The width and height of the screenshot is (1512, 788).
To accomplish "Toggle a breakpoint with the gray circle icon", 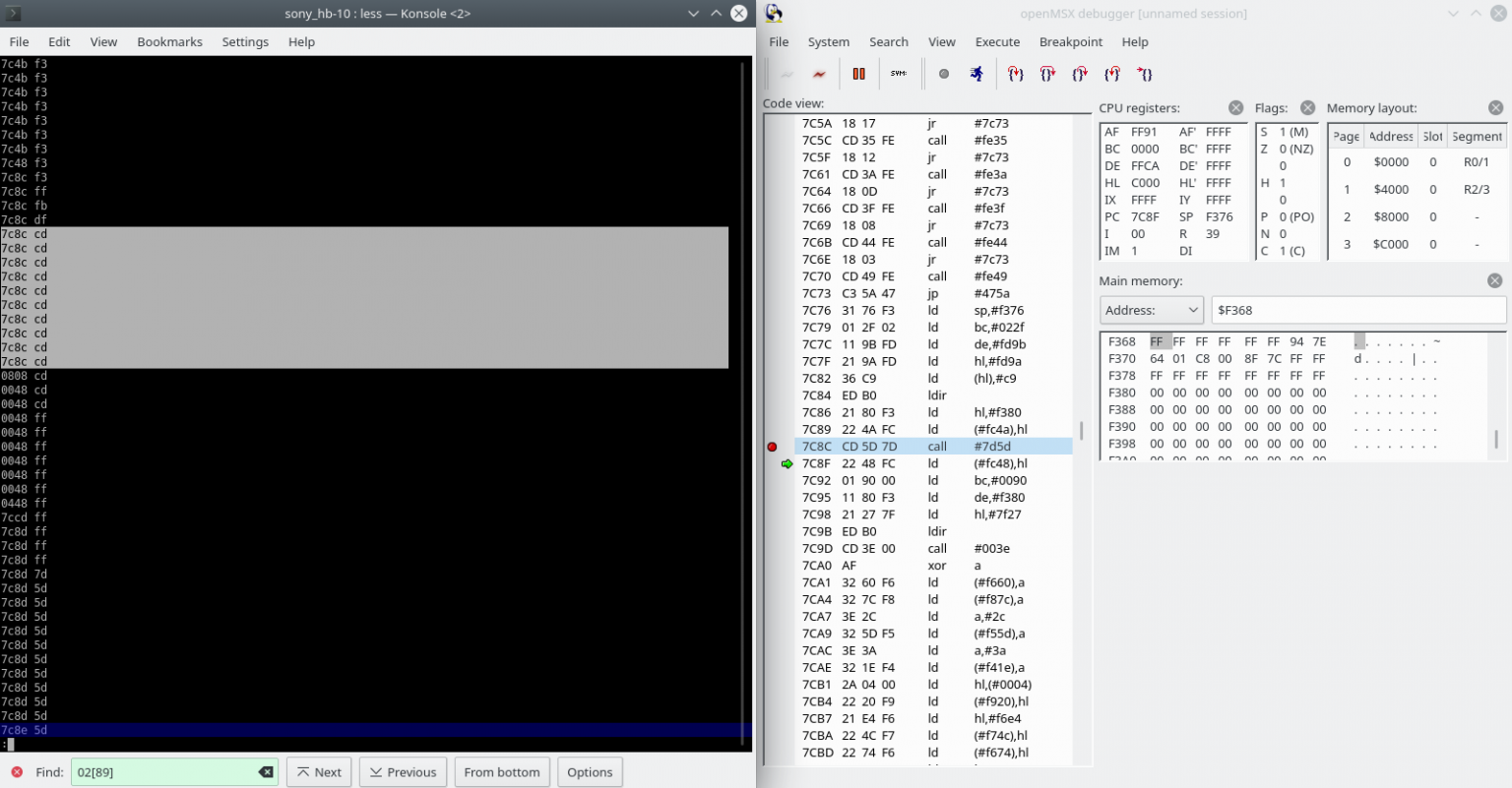I will pos(944,73).
